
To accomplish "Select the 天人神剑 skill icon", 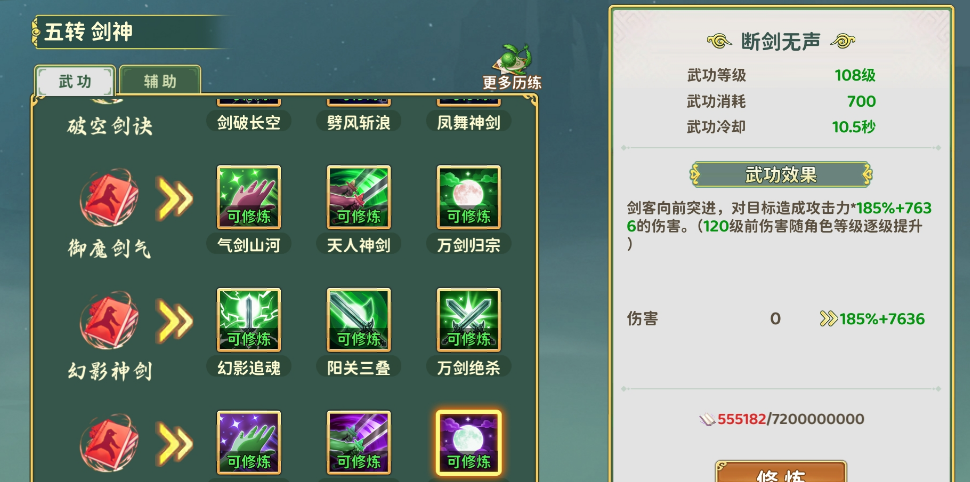I will (x=359, y=197).
